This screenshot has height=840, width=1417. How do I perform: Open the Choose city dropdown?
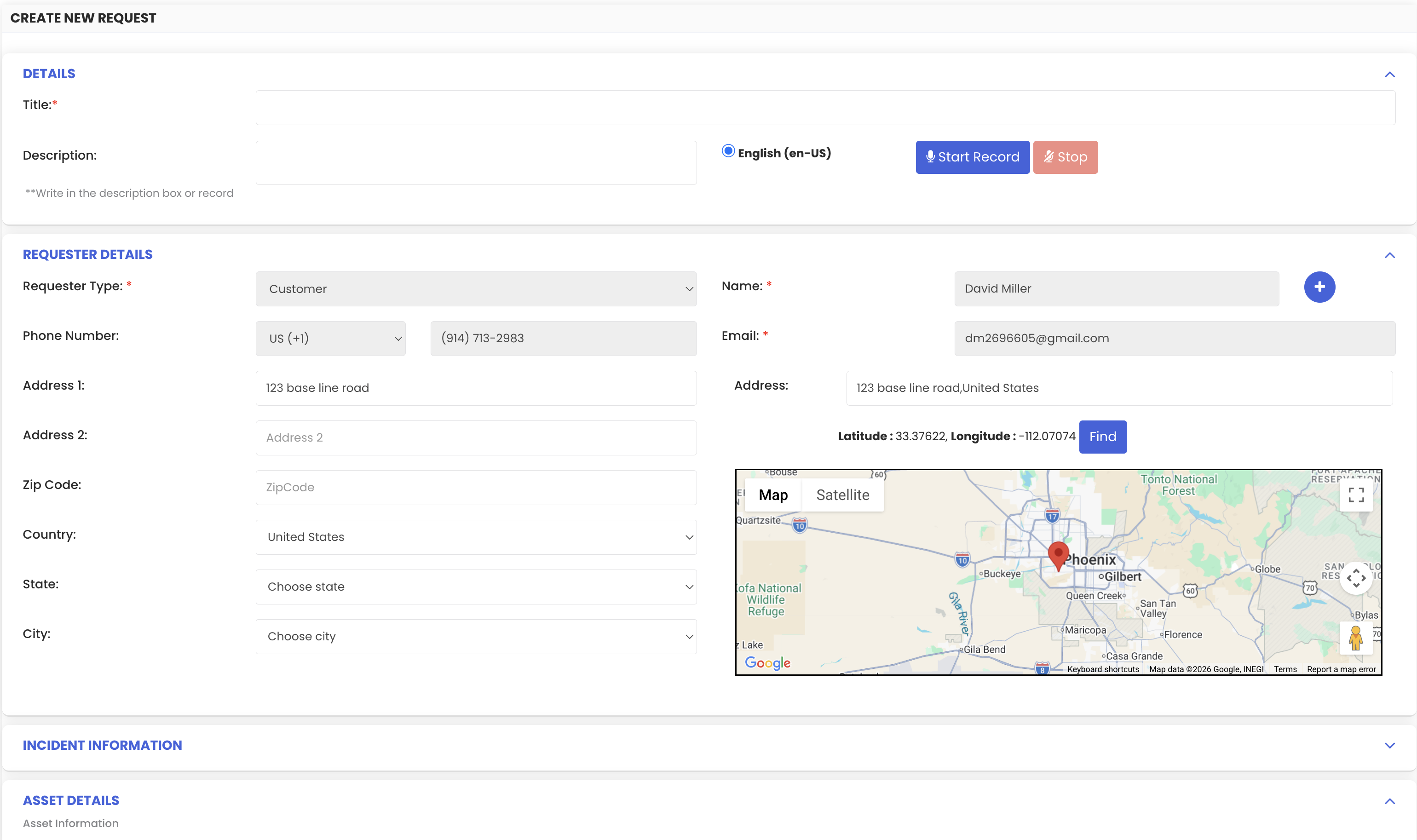pyautogui.click(x=476, y=636)
